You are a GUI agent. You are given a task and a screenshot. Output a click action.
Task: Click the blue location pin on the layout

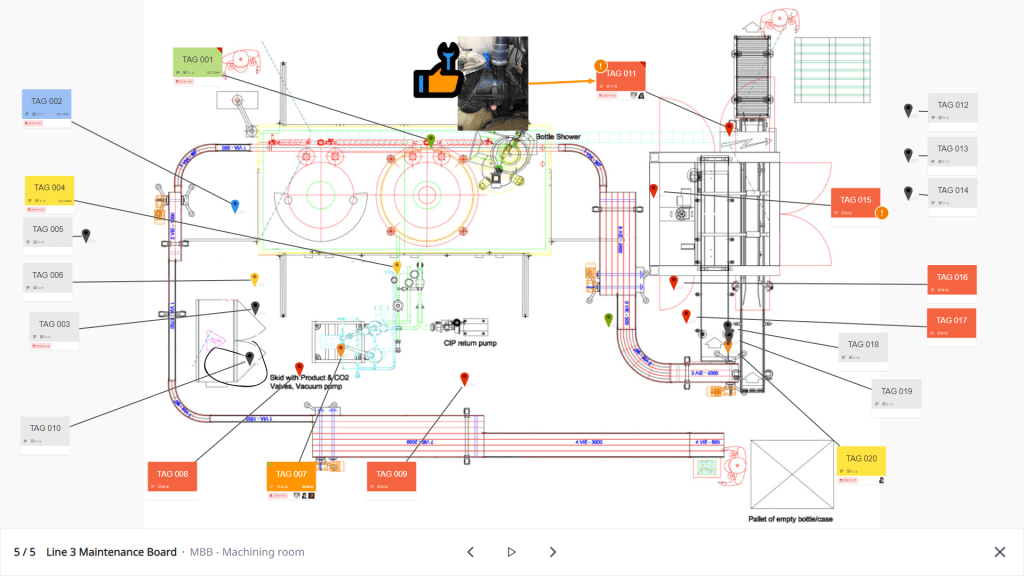pos(235,206)
